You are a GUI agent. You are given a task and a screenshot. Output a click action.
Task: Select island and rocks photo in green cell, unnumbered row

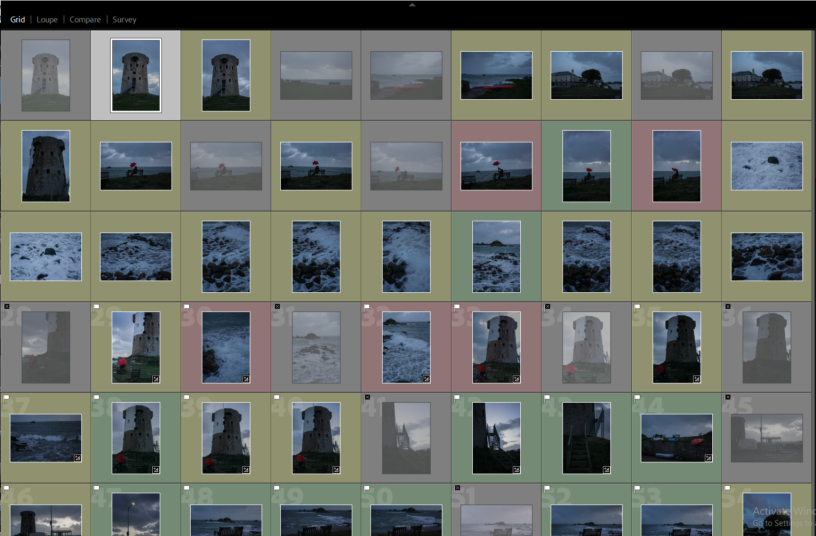coord(496,256)
